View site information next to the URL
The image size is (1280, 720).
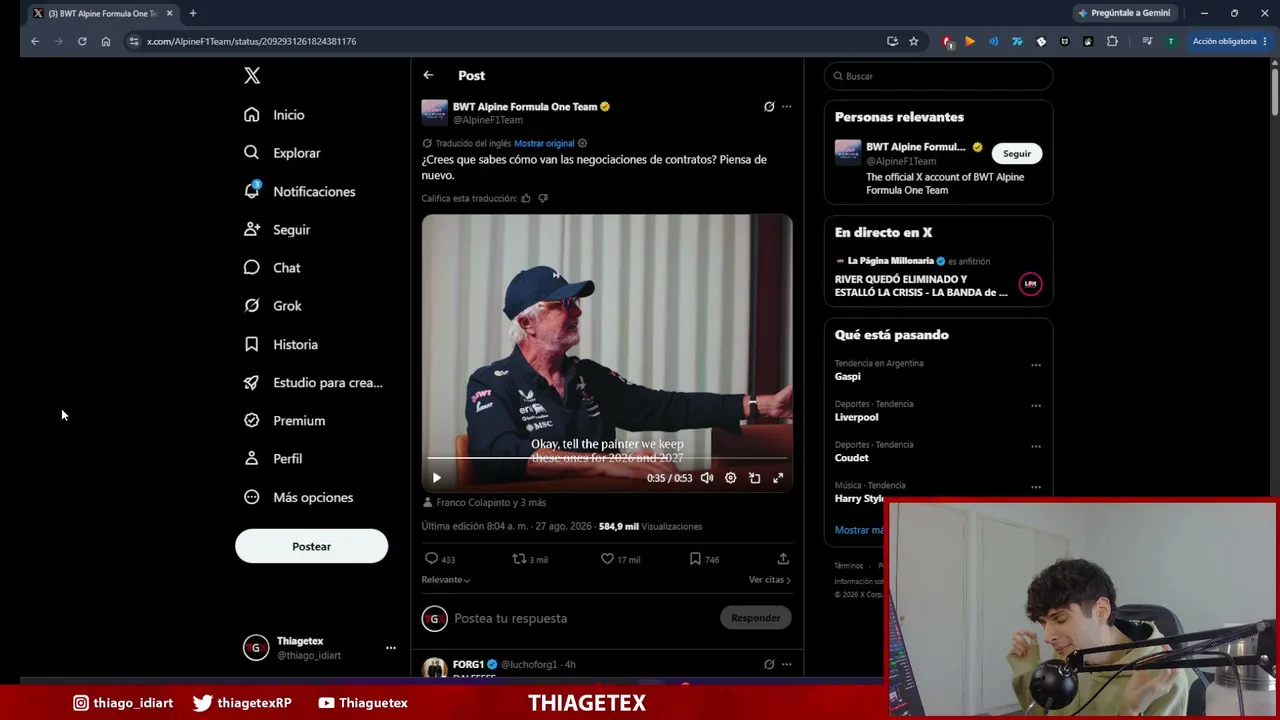[x=133, y=41]
